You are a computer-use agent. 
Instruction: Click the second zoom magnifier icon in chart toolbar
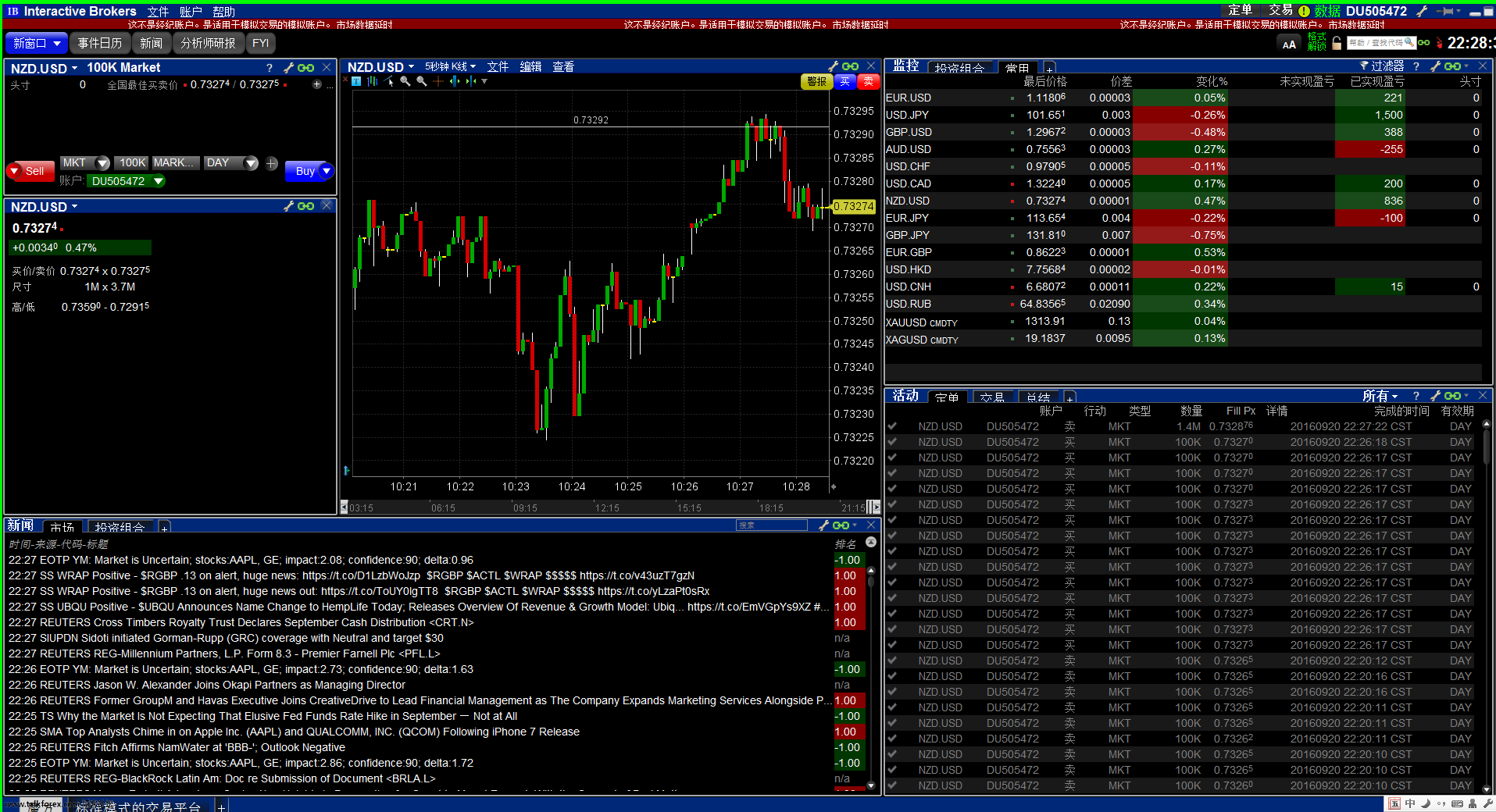tap(422, 81)
